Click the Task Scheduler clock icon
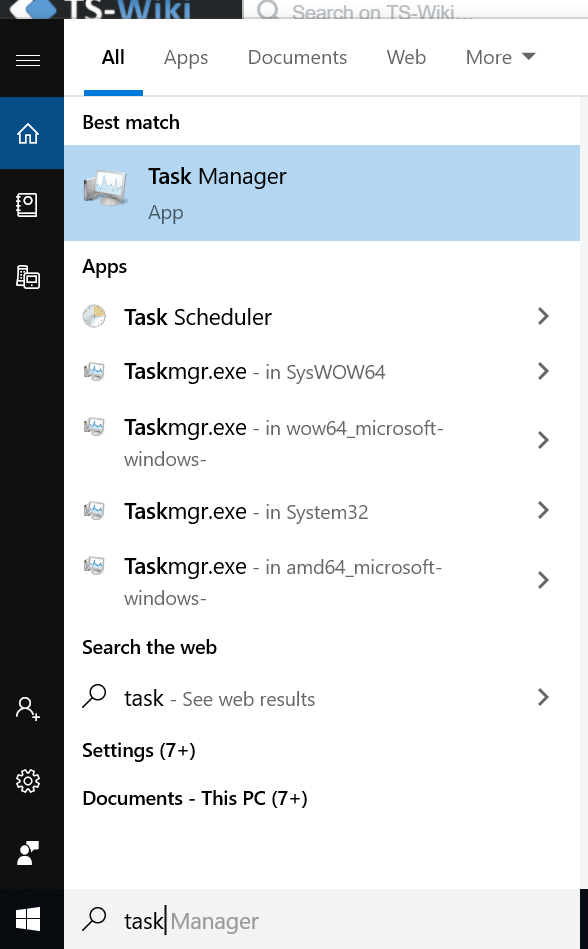 94,316
